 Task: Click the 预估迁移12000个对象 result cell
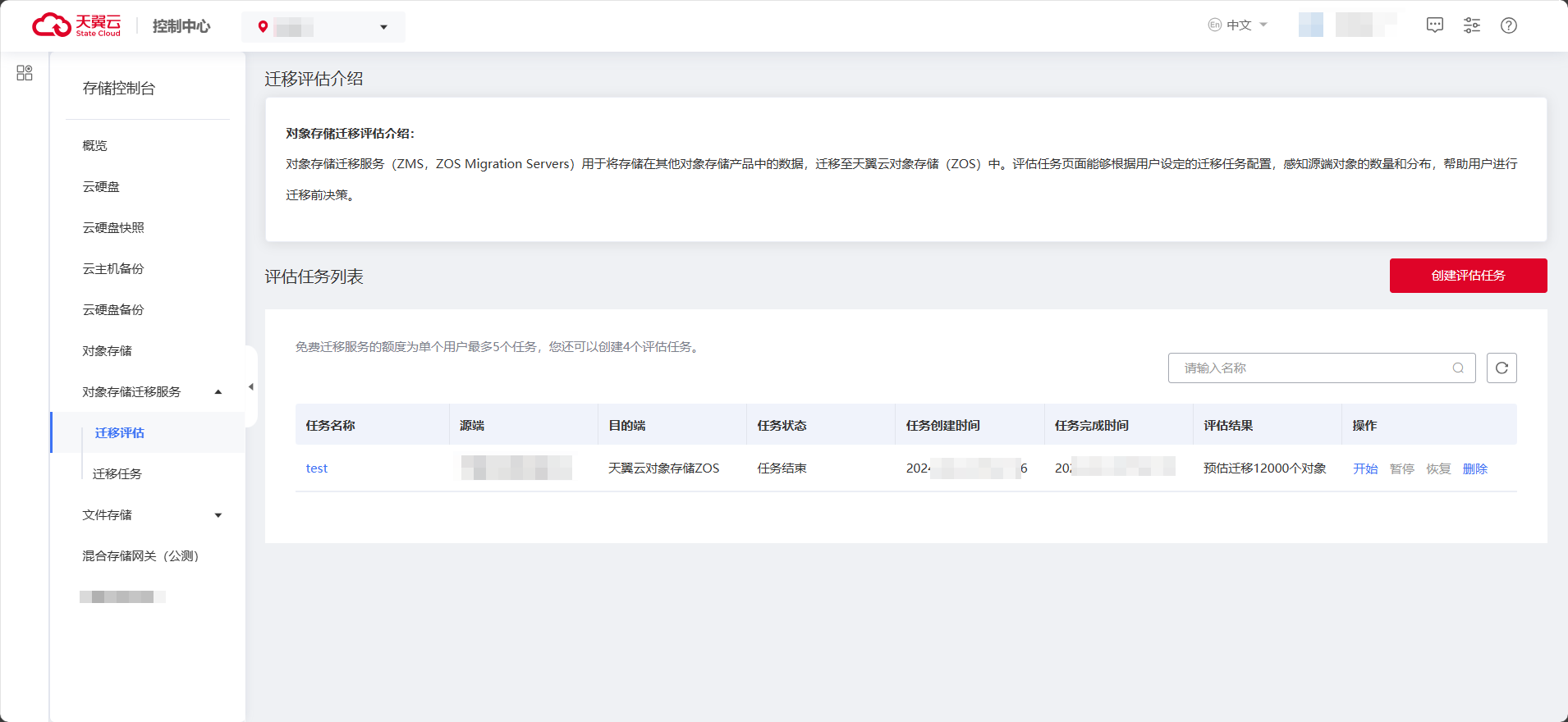click(x=1264, y=468)
